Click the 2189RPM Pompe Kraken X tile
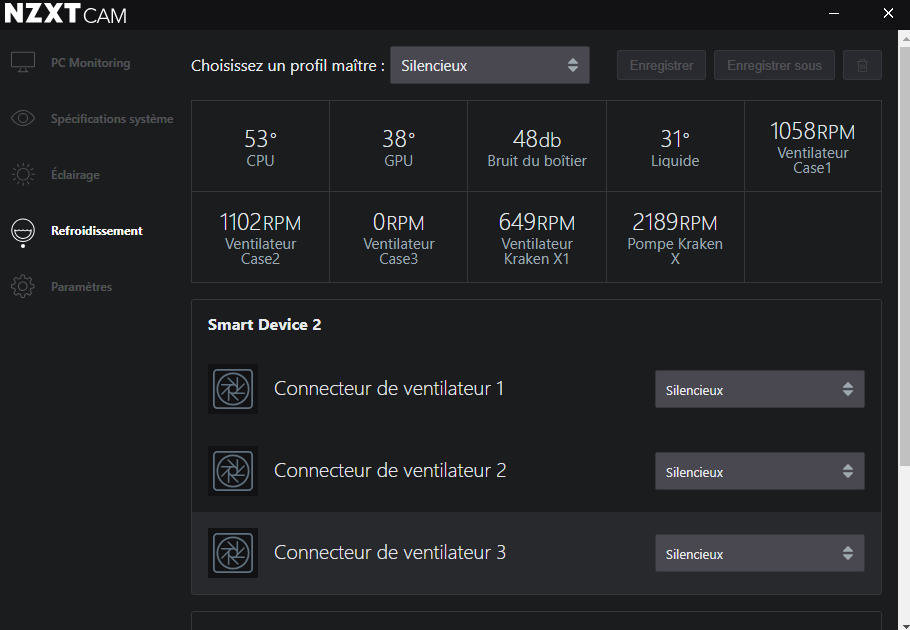This screenshot has width=910, height=630. tap(675, 237)
